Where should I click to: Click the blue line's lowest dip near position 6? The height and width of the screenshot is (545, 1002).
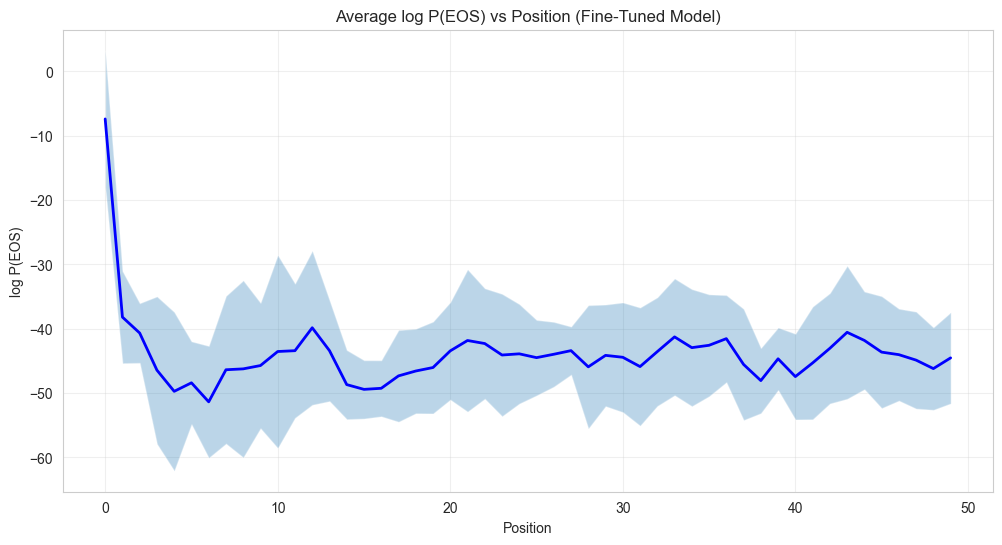(209, 402)
